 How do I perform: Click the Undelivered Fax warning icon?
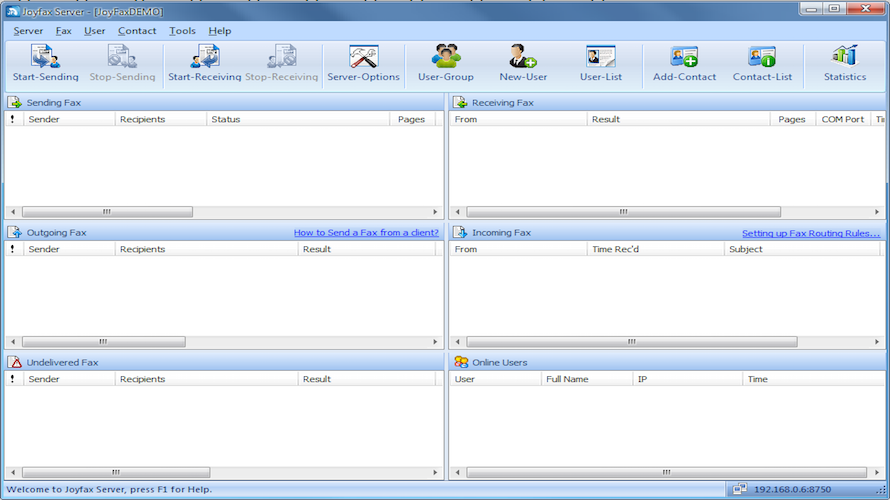[14, 362]
